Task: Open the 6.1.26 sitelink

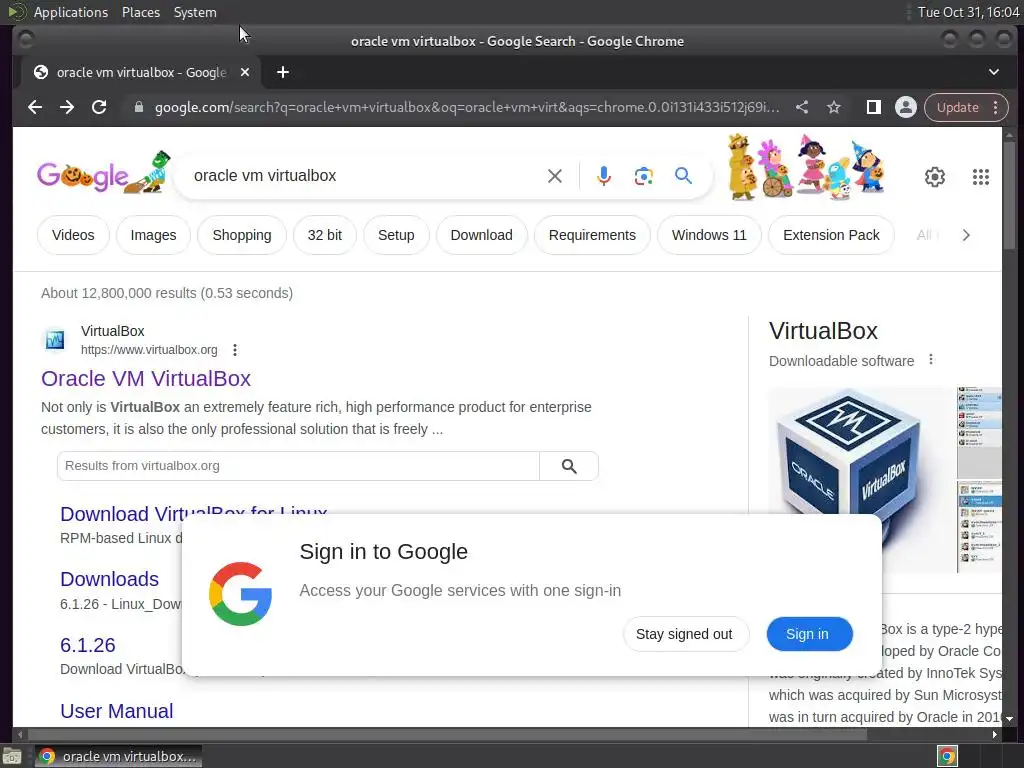Action: 88,645
